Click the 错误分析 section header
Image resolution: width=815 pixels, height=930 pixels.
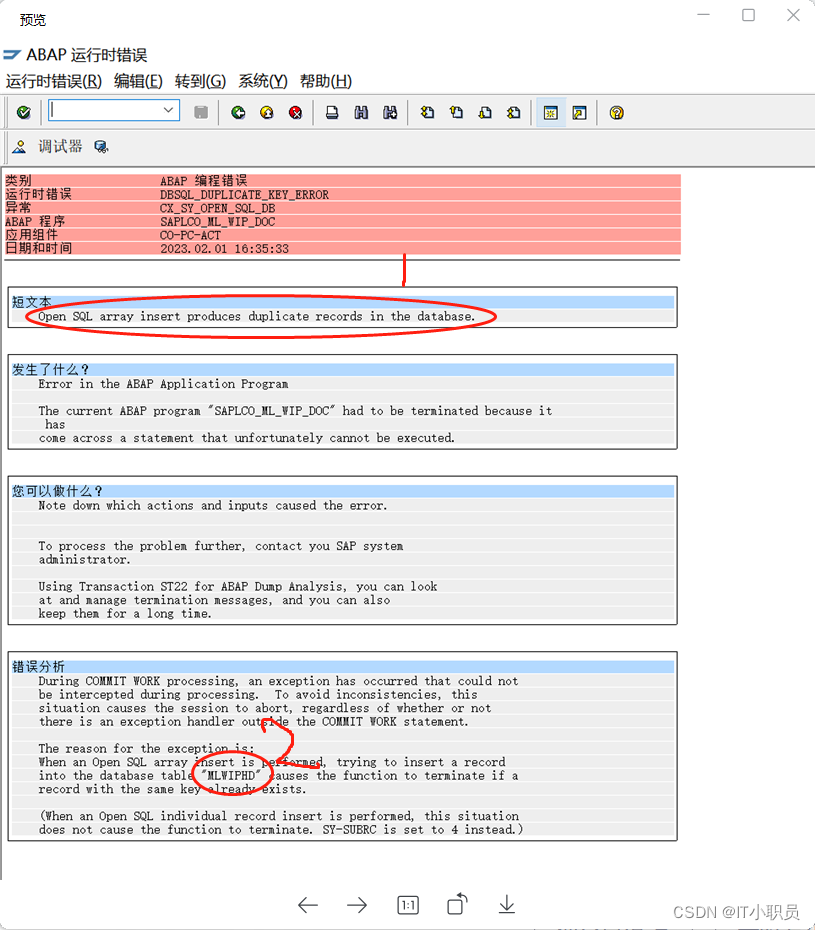tap(343, 667)
